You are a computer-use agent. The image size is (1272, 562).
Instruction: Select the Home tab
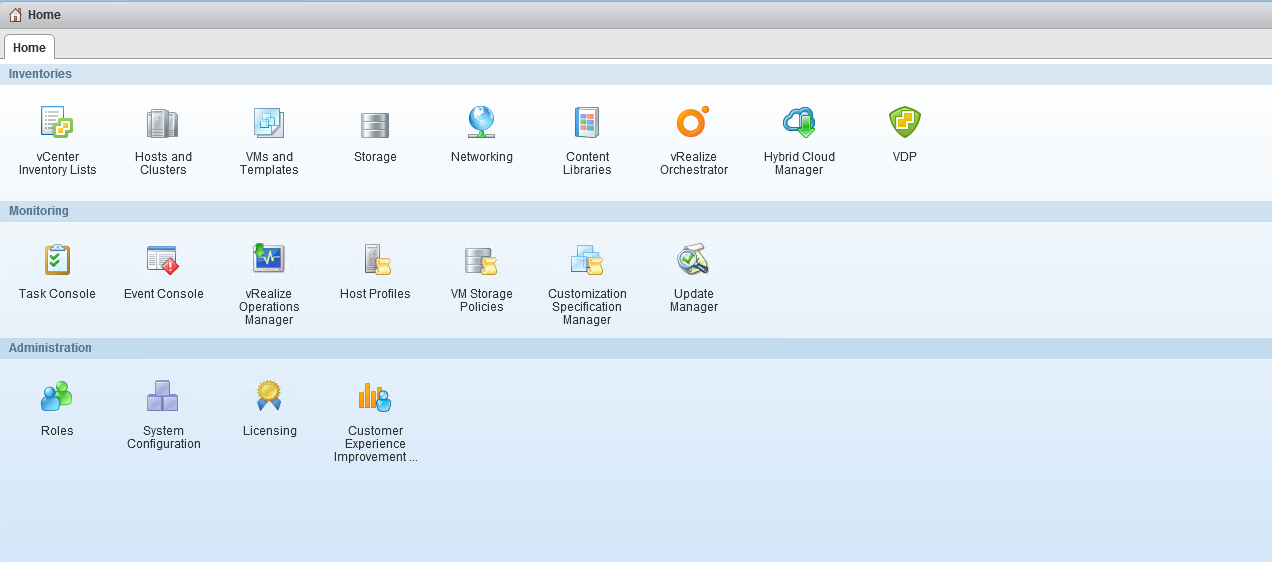(29, 48)
